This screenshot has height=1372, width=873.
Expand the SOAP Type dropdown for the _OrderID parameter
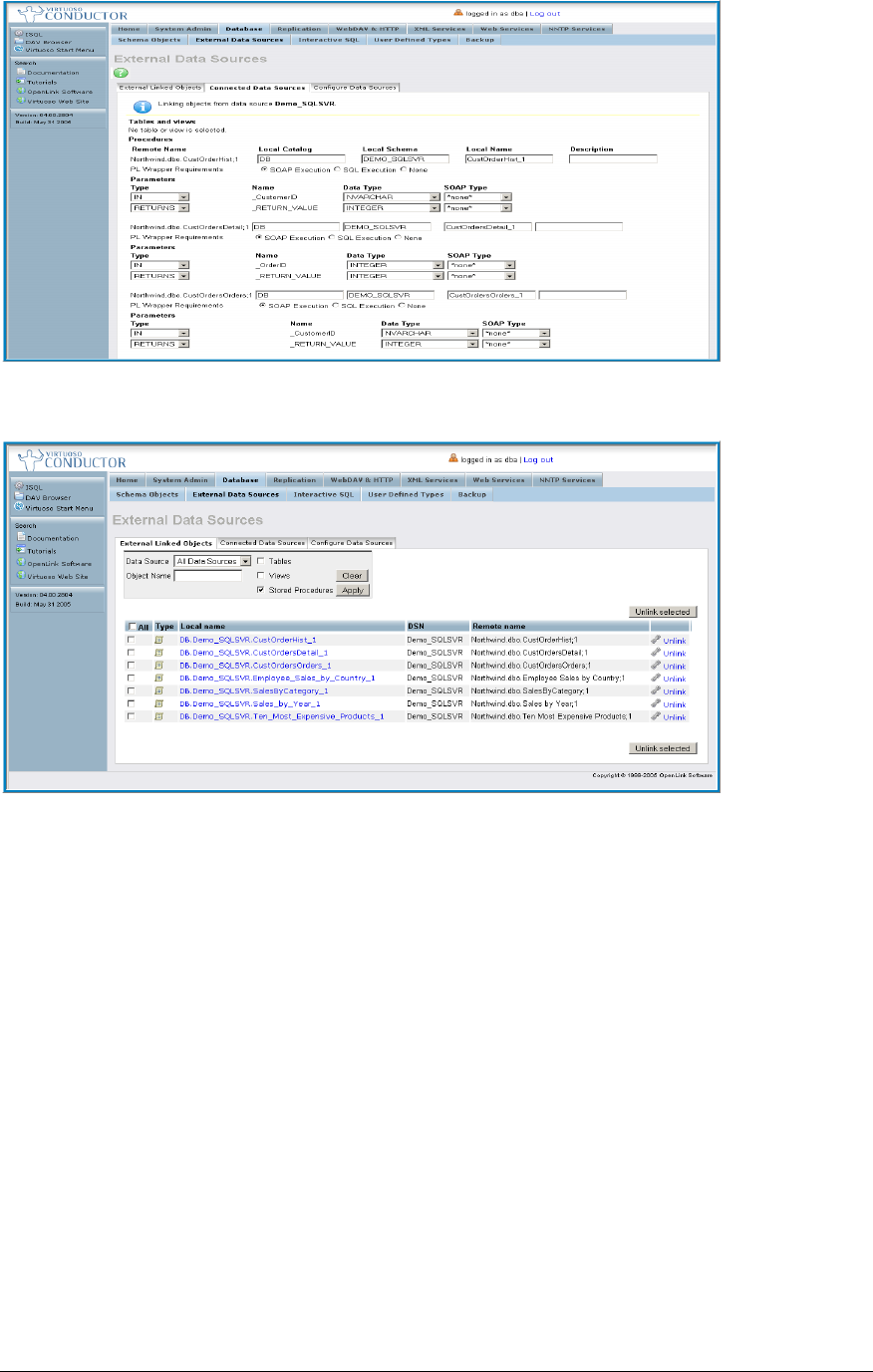(511, 265)
